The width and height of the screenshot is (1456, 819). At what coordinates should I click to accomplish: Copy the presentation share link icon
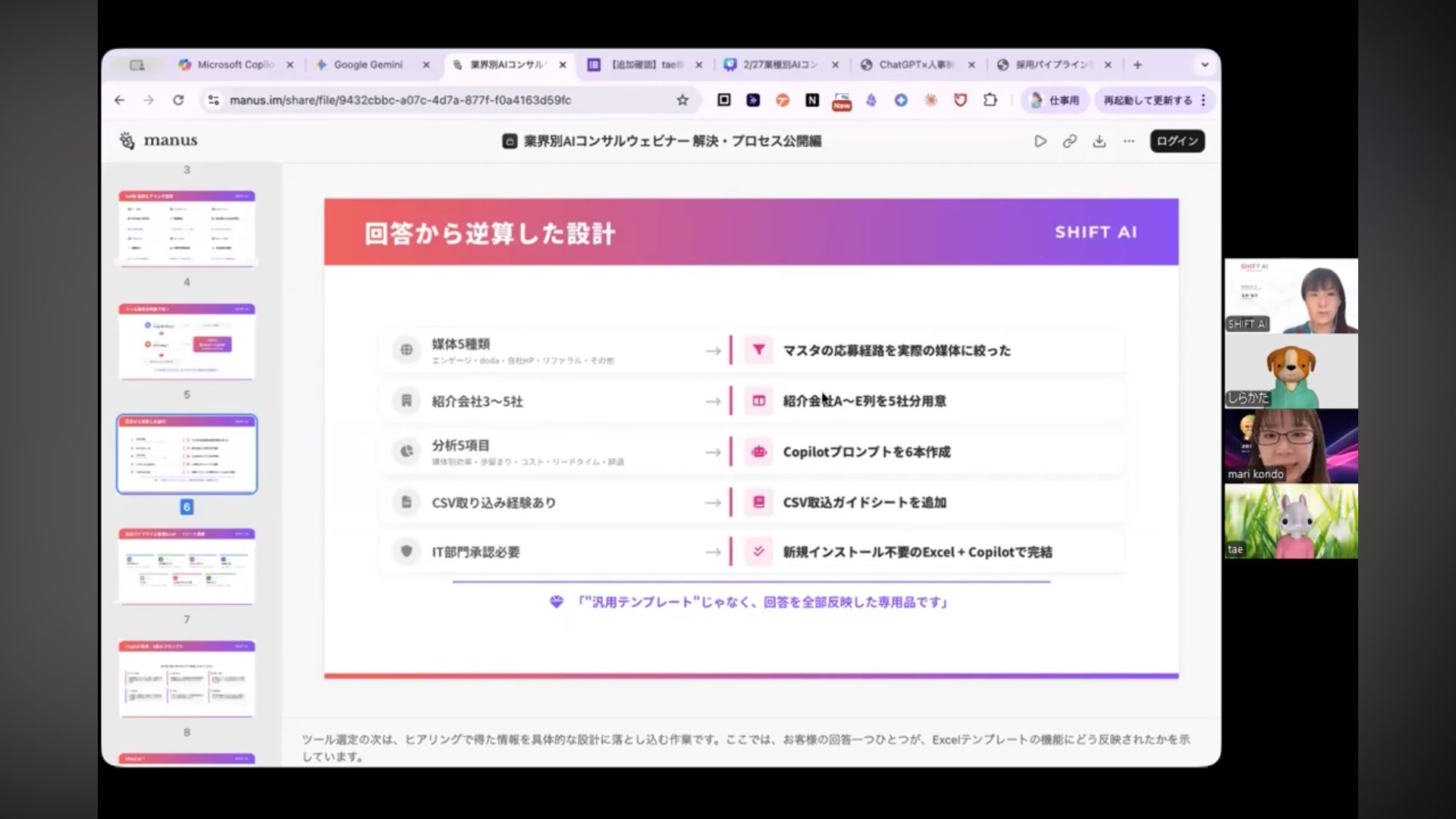1069,141
